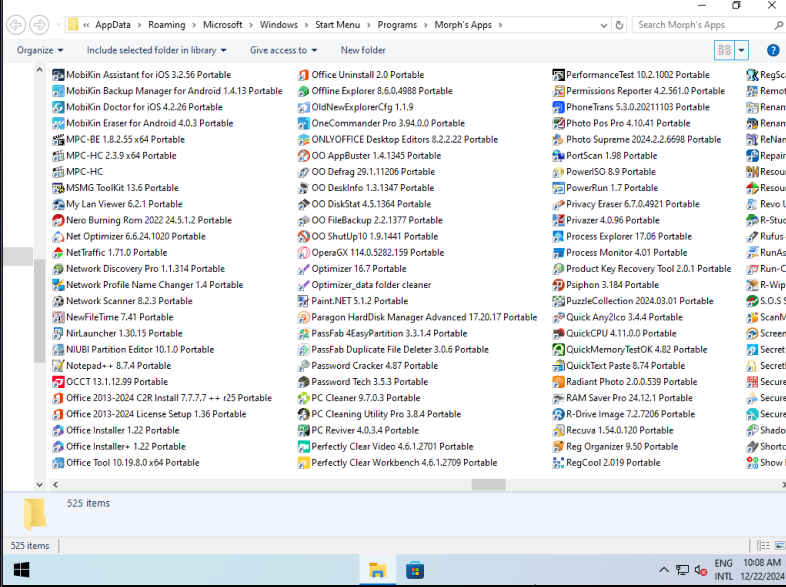This screenshot has width=786, height=587.
Task: Expand Include selected folder in library menu
Action: (x=156, y=50)
